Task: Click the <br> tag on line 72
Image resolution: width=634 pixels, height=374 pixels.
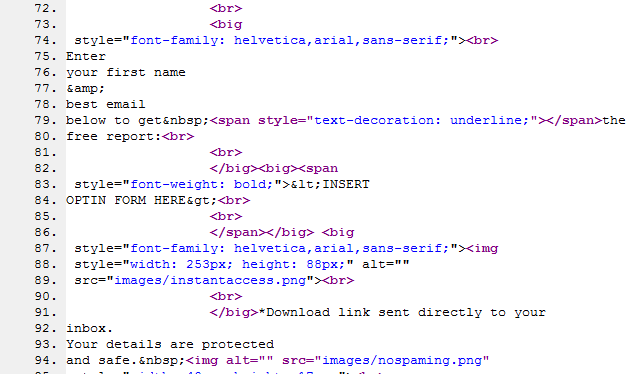Action: pos(226,8)
